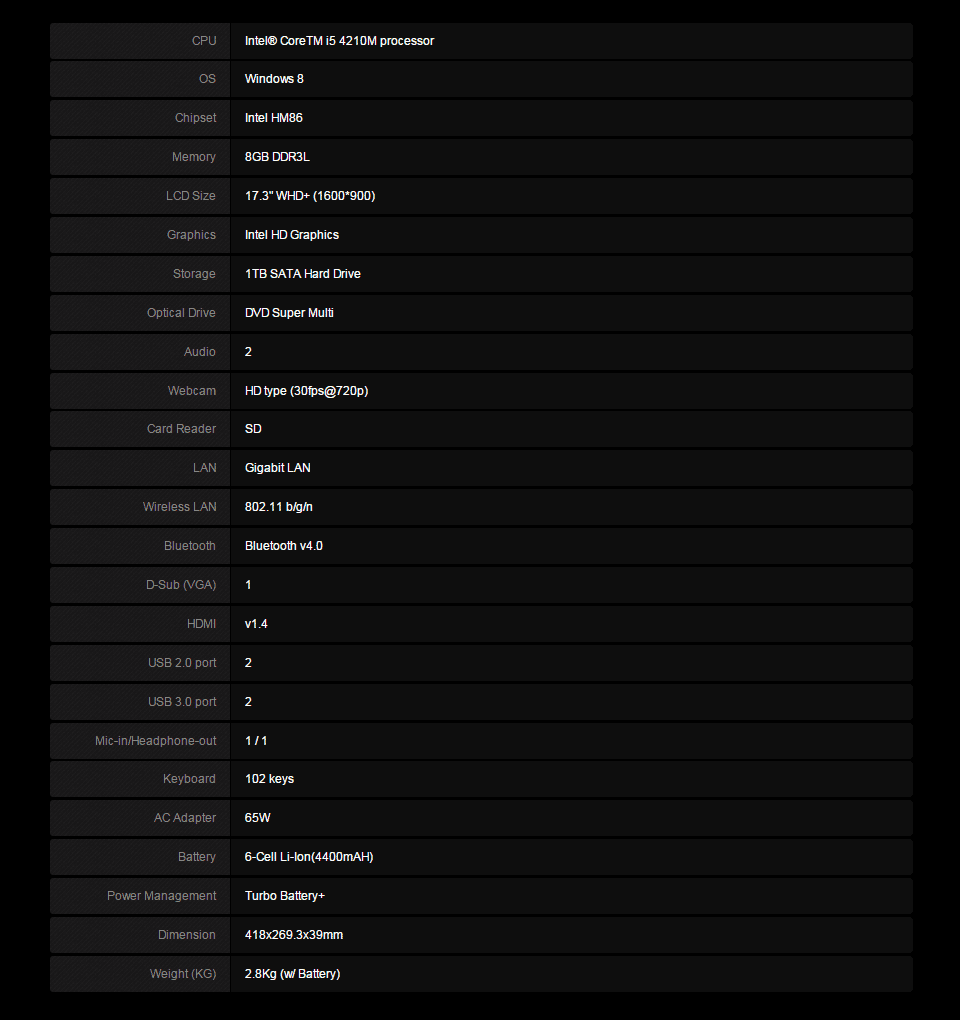The width and height of the screenshot is (960, 1020).
Task: Click the USB 3.0 port label
Action: pos(181,702)
